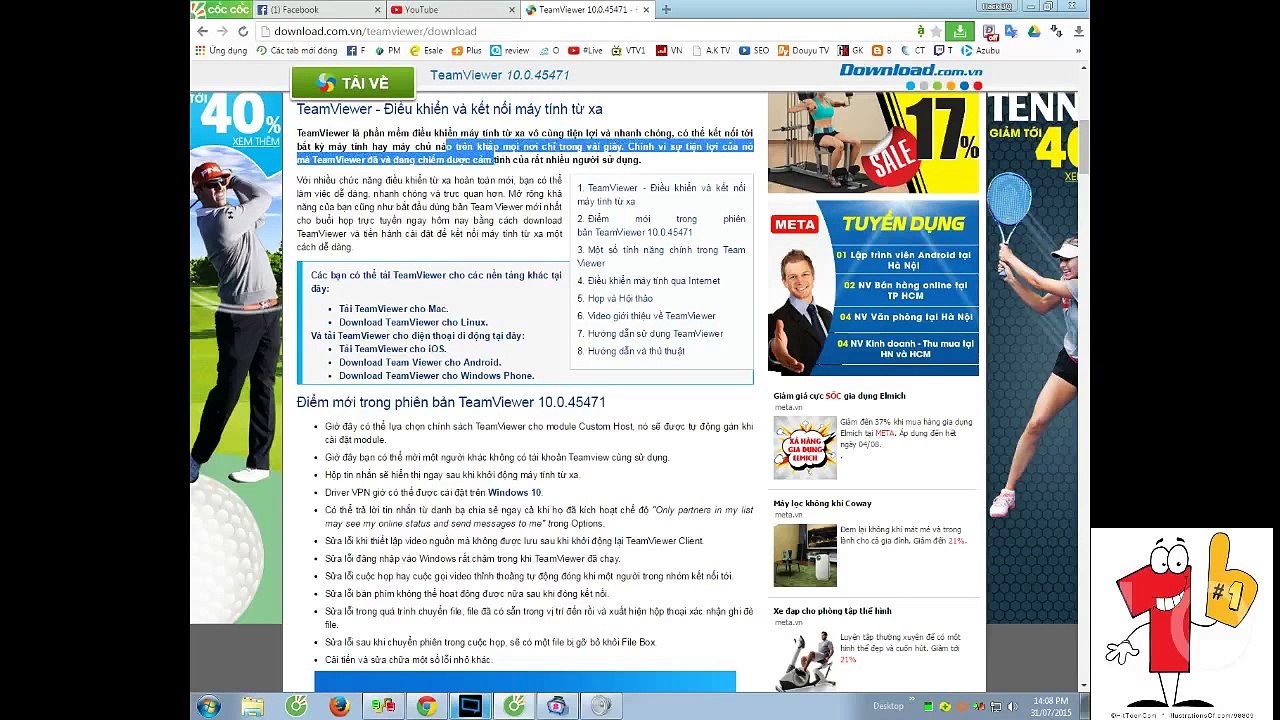Open the Tải TeamViewer cho iOS link
The height and width of the screenshot is (720, 1280).
pyautogui.click(x=392, y=349)
